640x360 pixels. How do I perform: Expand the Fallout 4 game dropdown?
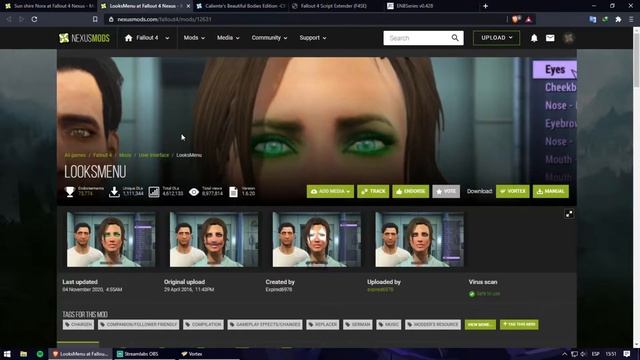tap(167, 38)
